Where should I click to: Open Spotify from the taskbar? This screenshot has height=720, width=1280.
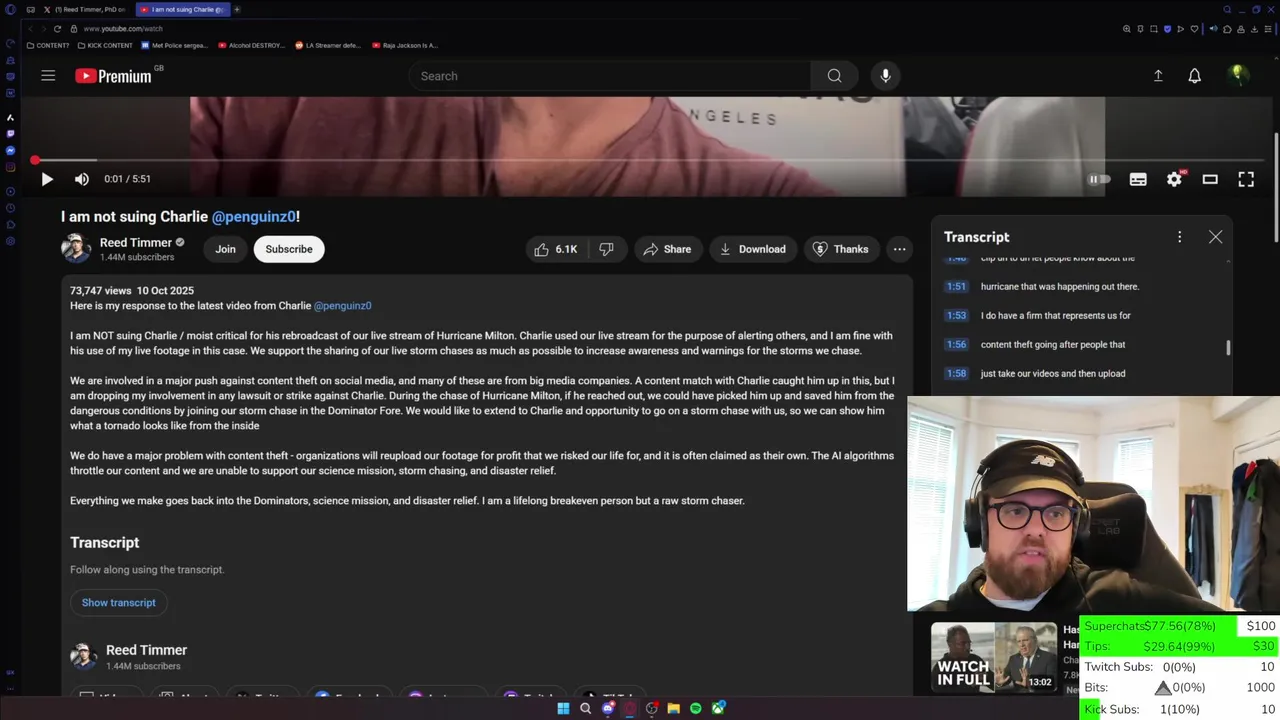696,708
